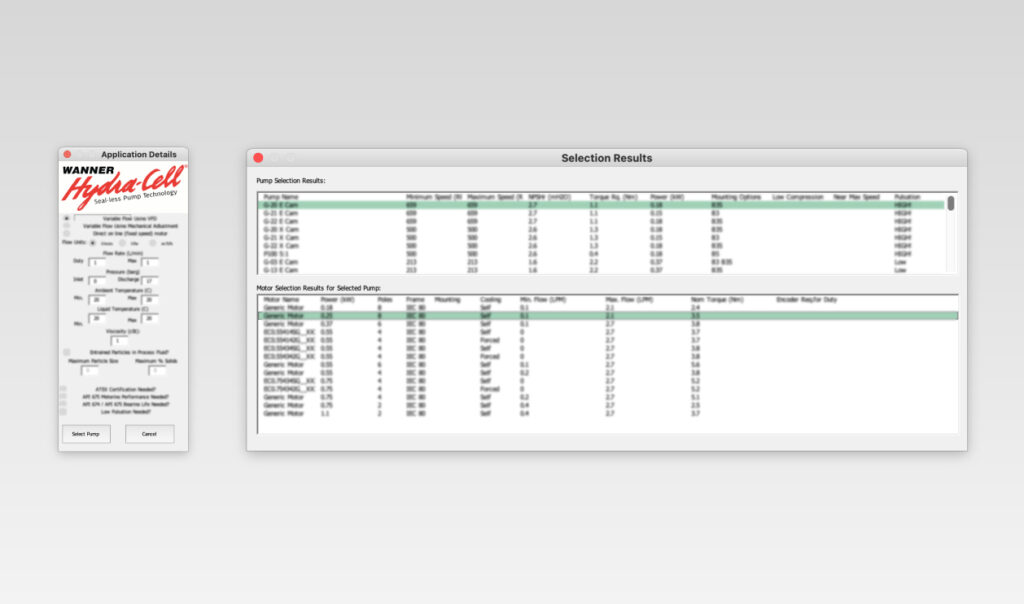Click the Liquid Temperature Min field

click(97, 319)
